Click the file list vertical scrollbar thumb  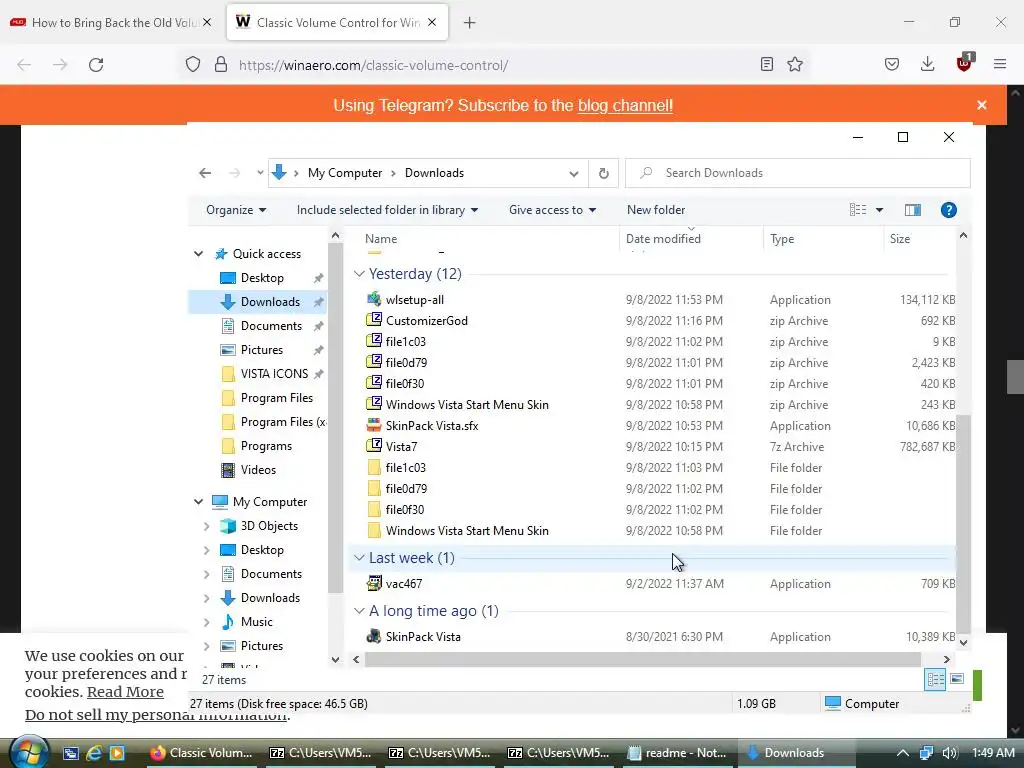pyautogui.click(x=963, y=524)
